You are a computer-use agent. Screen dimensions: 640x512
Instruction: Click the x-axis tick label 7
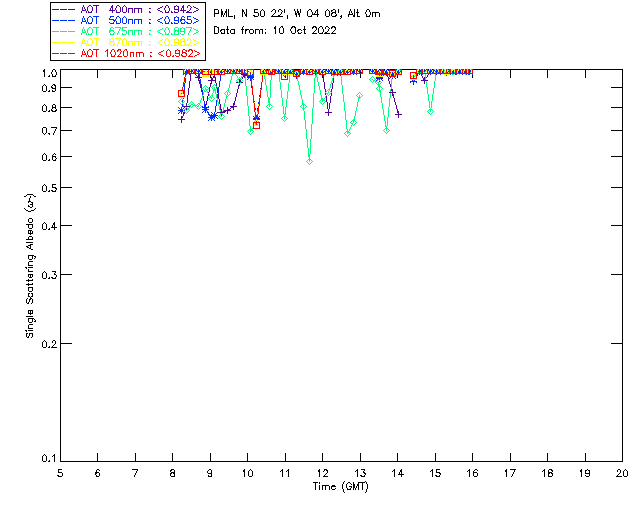[135, 473]
